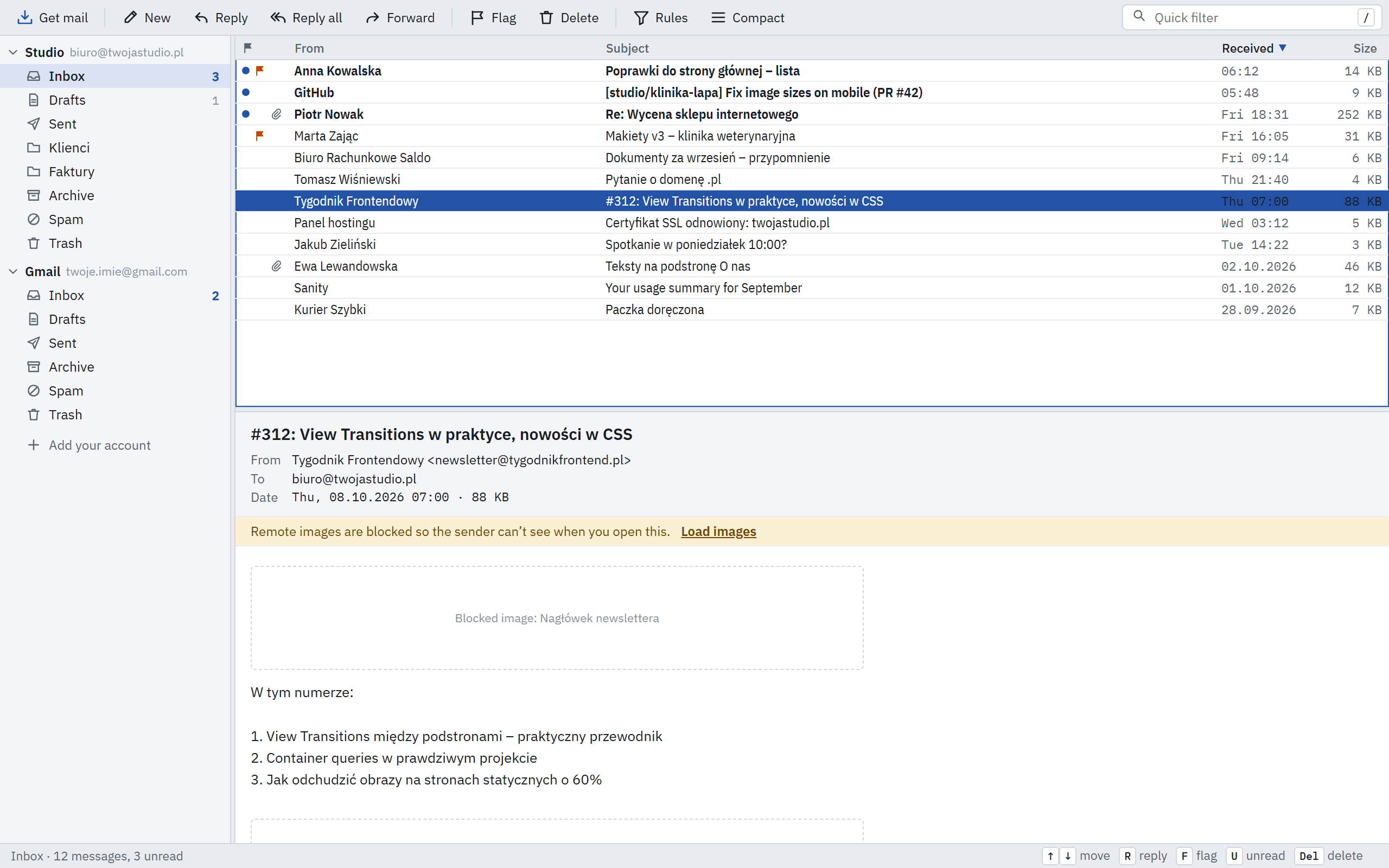Image resolution: width=1389 pixels, height=868 pixels.
Task: Collapse the Studio account tree
Action: click(13, 52)
